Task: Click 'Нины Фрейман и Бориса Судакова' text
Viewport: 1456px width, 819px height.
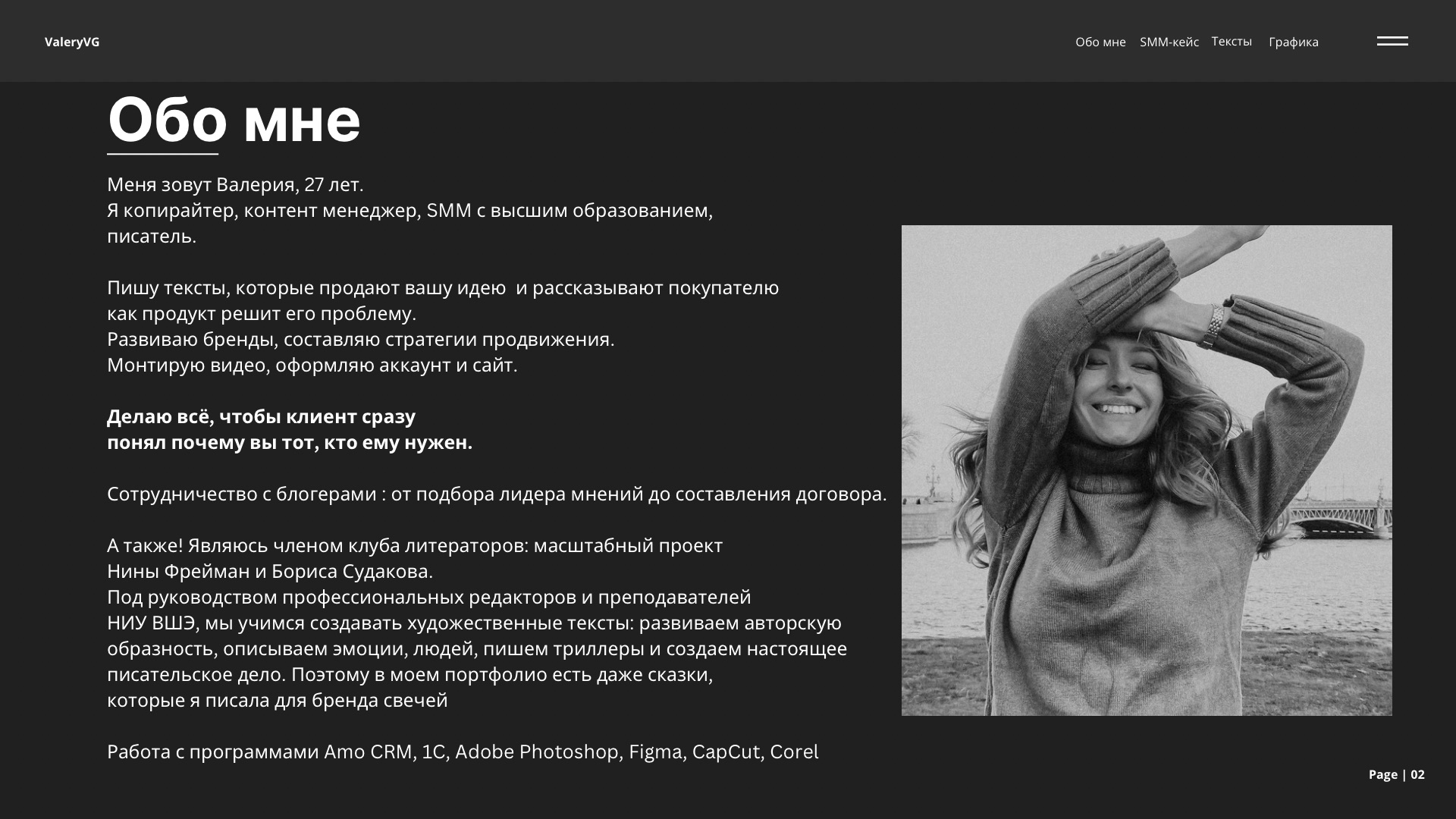Action: 269,571
